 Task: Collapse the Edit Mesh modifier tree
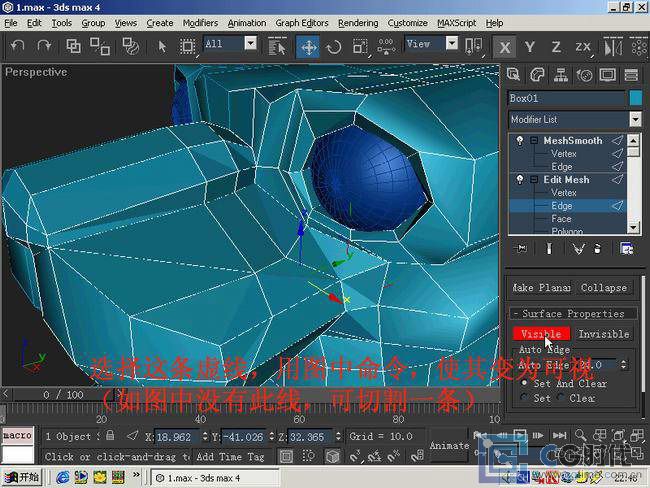534,180
